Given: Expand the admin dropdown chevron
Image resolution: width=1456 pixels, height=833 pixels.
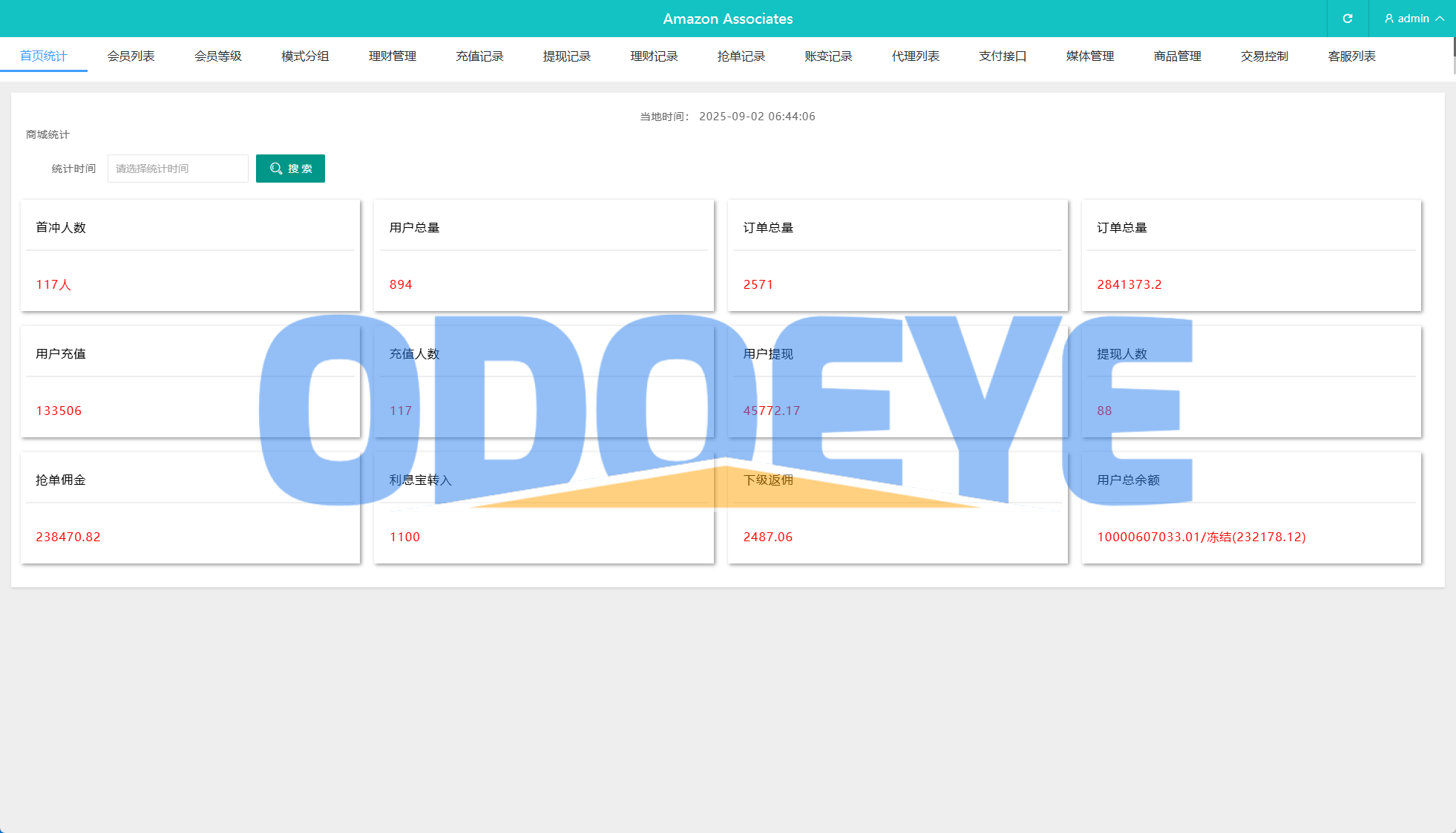Looking at the screenshot, I should [1440, 19].
